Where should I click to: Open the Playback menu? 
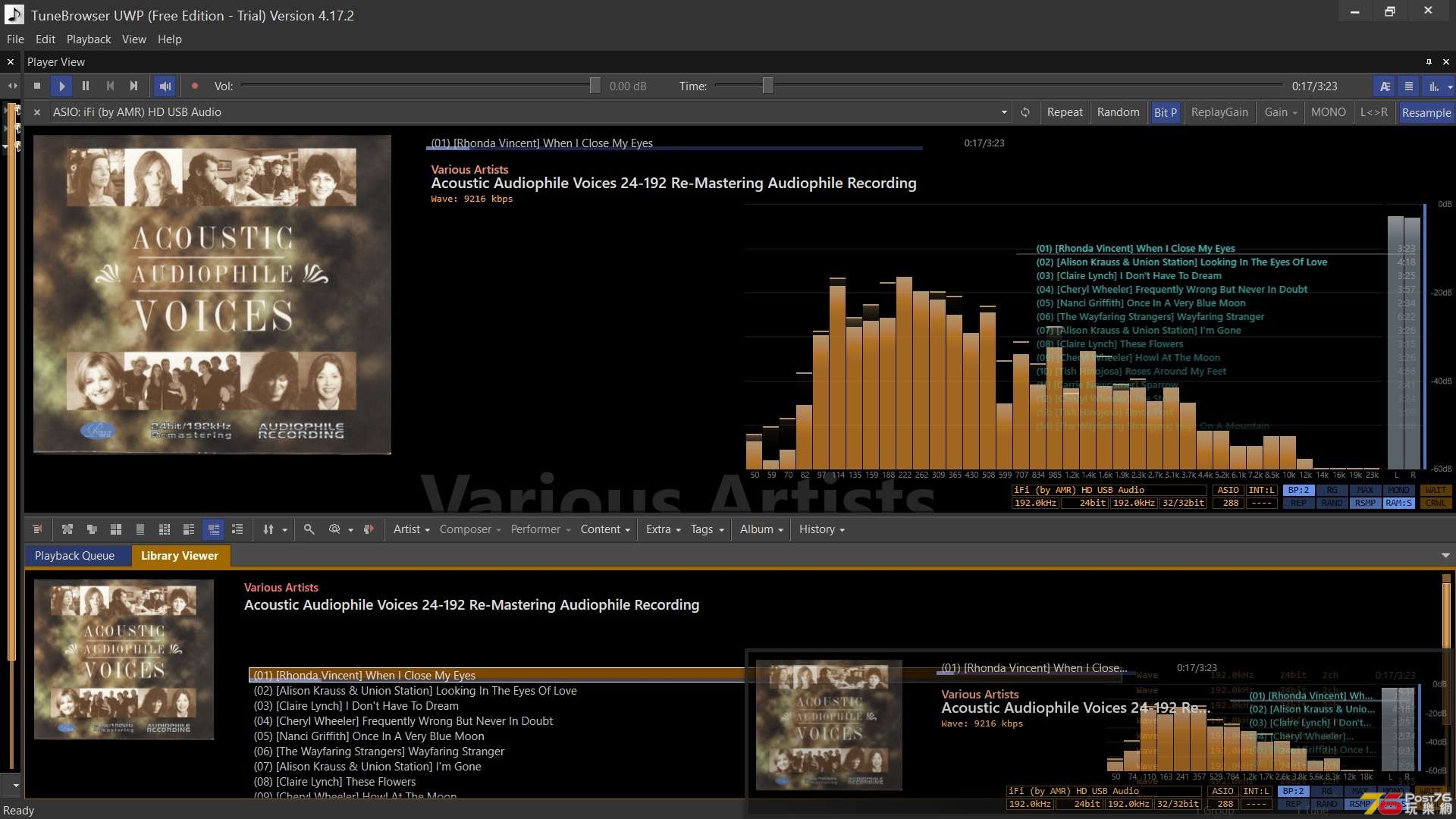(89, 39)
